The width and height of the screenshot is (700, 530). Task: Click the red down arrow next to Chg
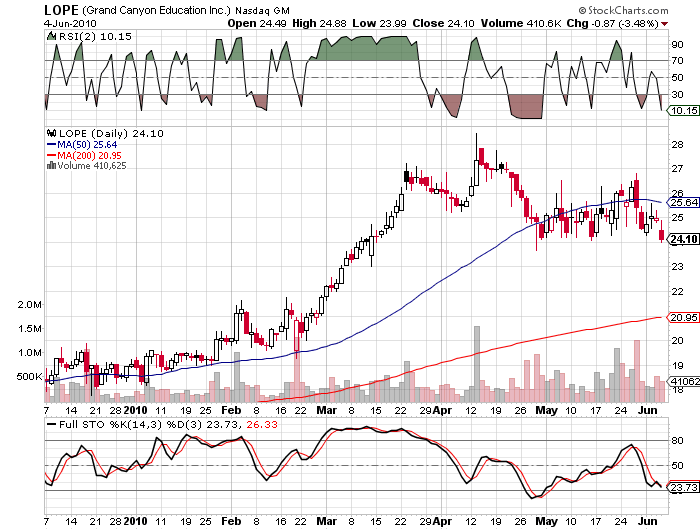[x=664, y=24]
